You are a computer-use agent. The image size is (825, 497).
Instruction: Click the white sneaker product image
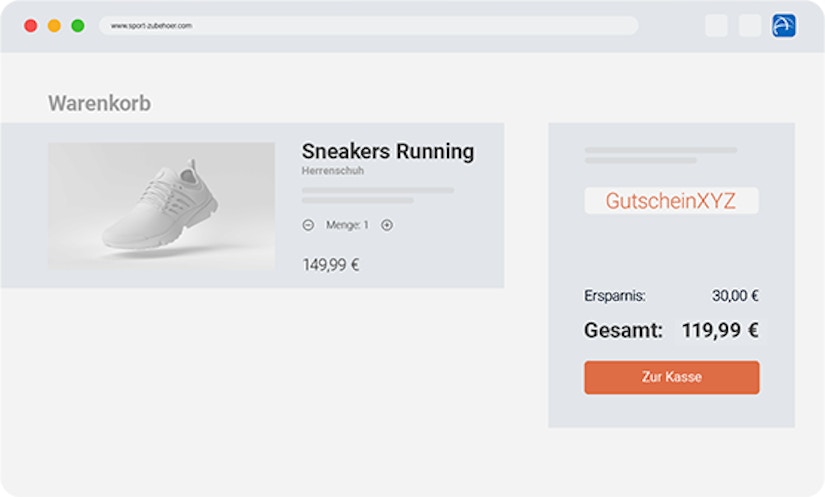pos(162,206)
